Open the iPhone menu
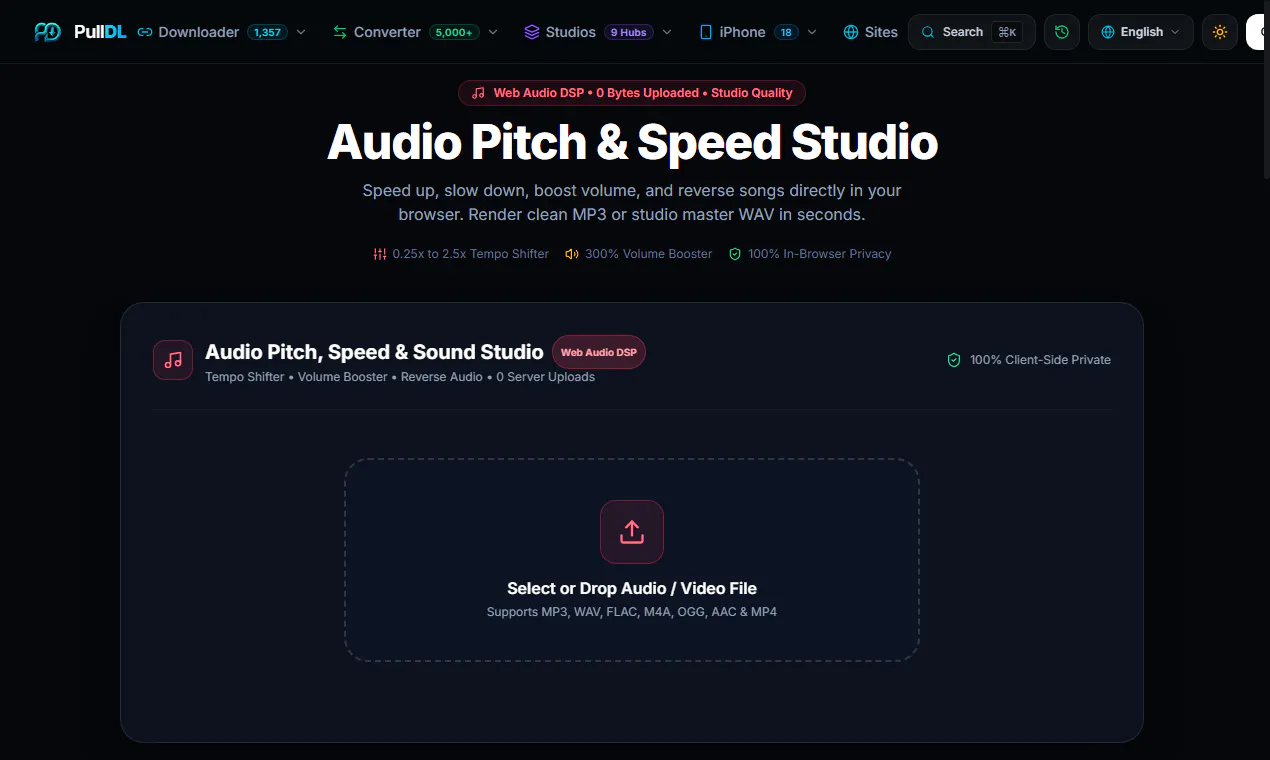Screen dimensions: 1270x760 tap(758, 32)
